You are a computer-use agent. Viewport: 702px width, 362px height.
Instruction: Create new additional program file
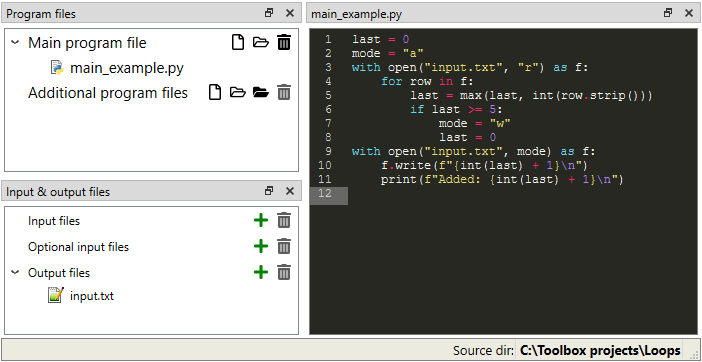pos(215,93)
